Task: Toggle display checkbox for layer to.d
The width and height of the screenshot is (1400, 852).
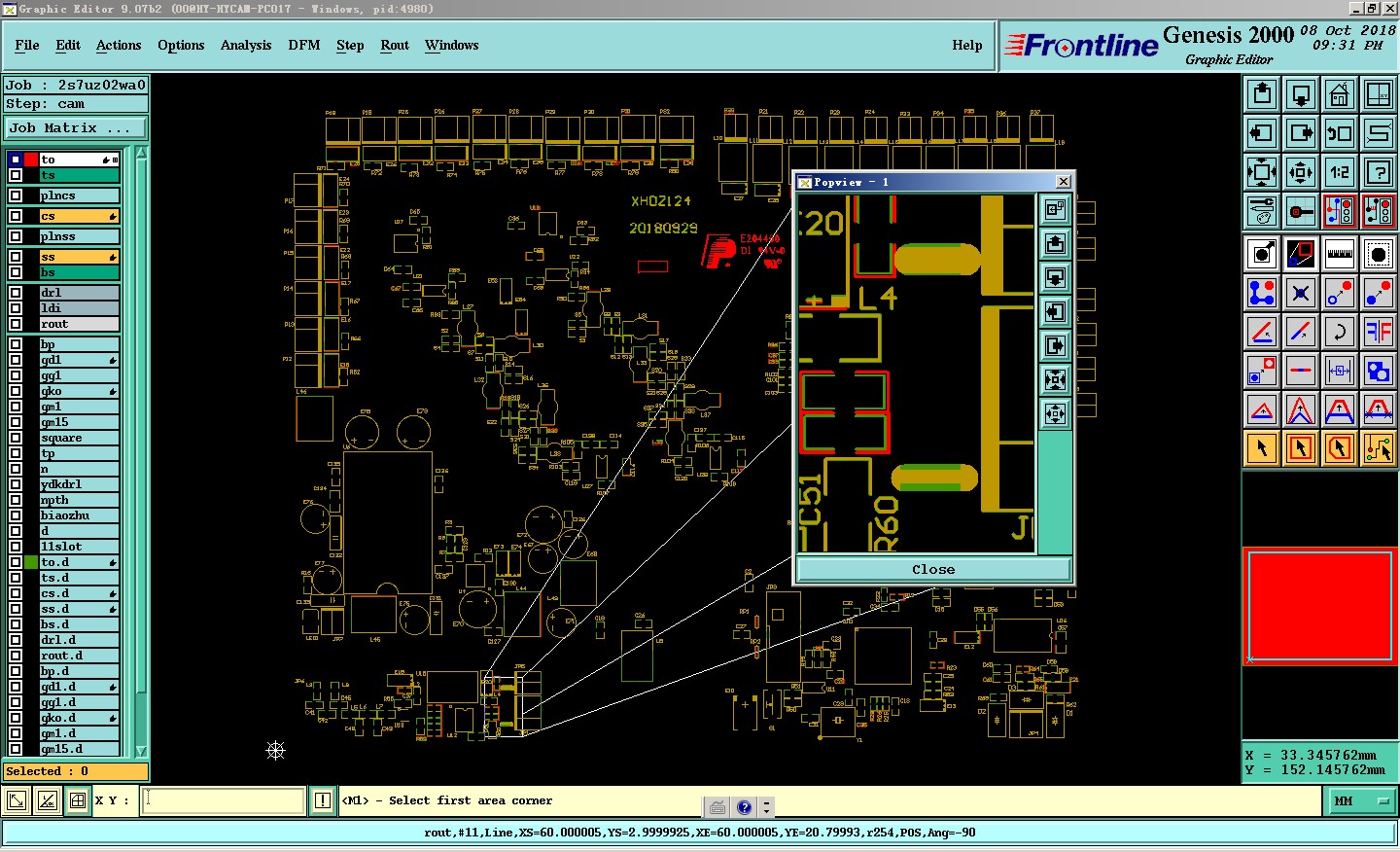Action: (x=16, y=562)
